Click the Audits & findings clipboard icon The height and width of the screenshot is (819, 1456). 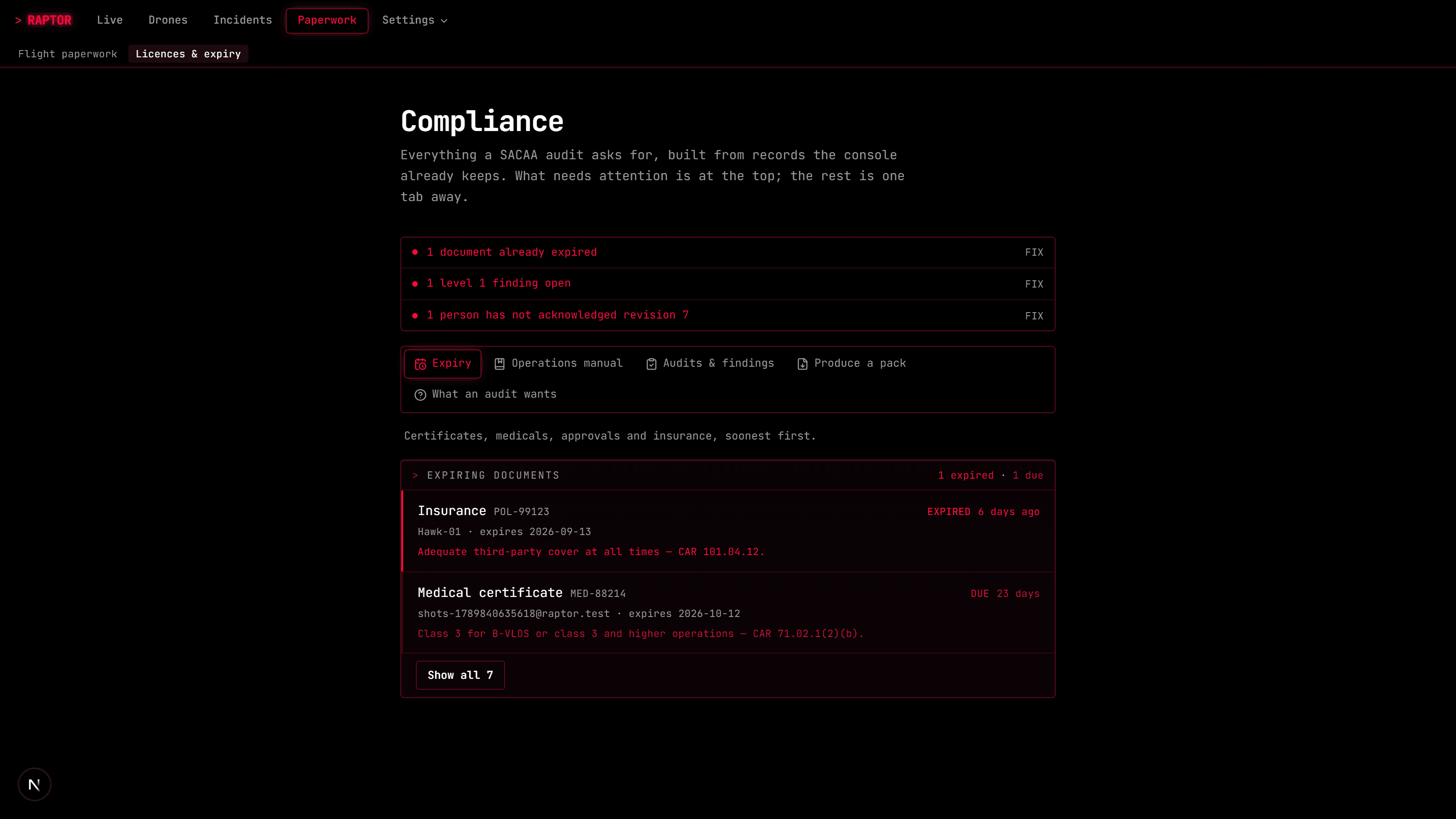click(x=651, y=364)
